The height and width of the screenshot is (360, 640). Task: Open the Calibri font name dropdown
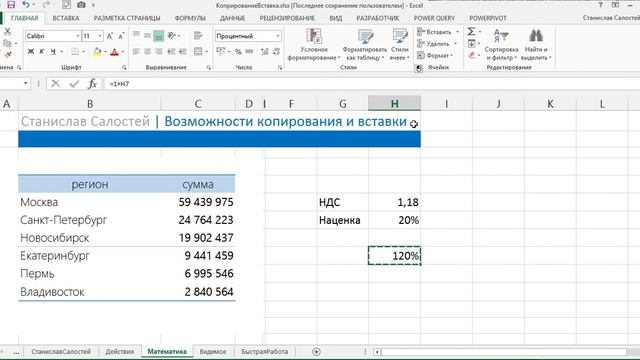point(78,36)
